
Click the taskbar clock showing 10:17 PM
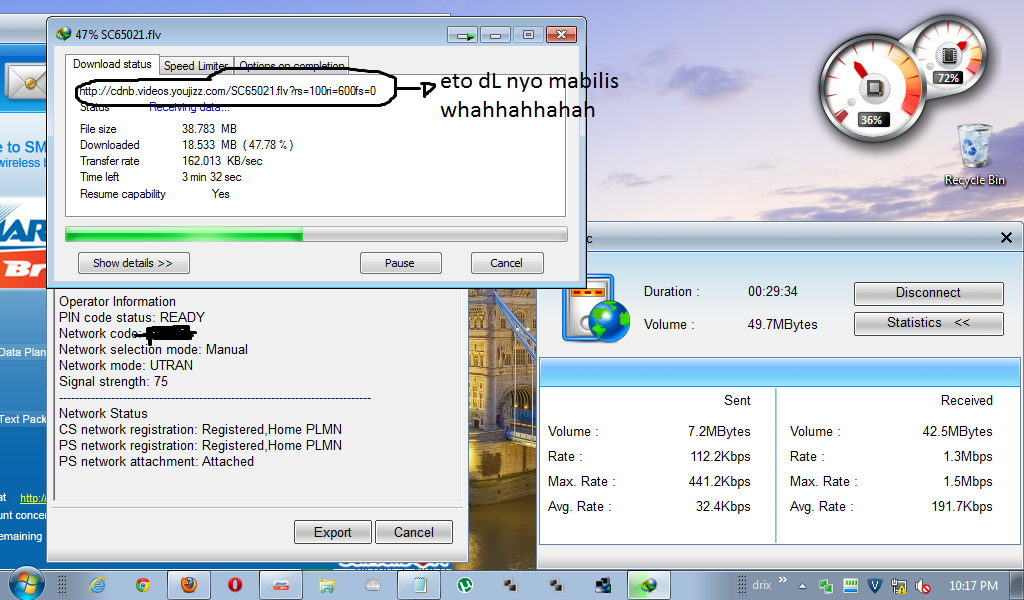973,585
